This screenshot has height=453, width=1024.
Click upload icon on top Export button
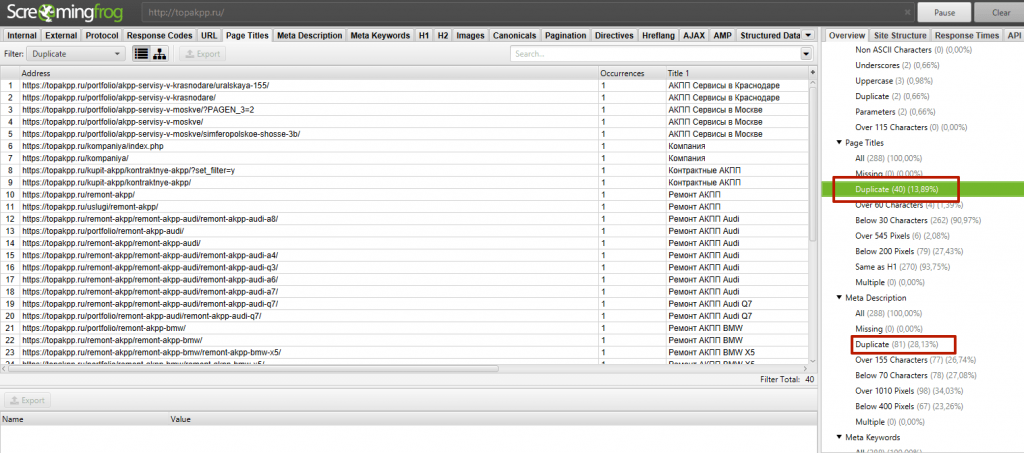(187, 54)
